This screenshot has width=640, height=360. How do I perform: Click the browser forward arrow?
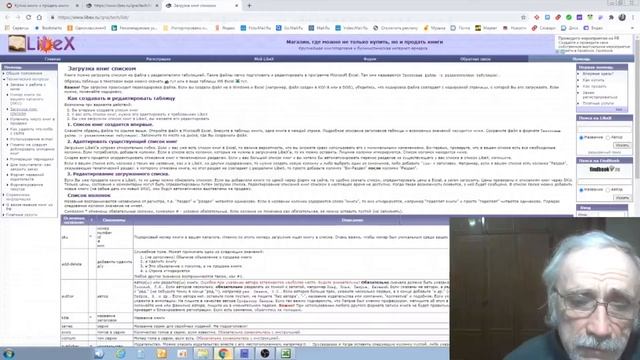point(18,18)
